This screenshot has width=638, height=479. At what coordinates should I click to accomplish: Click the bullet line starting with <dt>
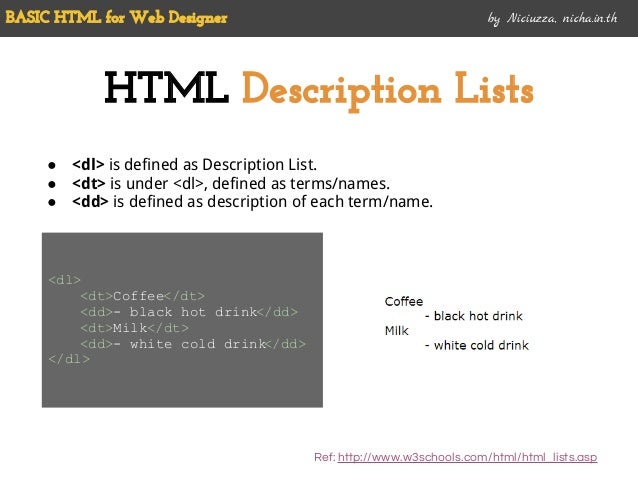click(x=231, y=184)
